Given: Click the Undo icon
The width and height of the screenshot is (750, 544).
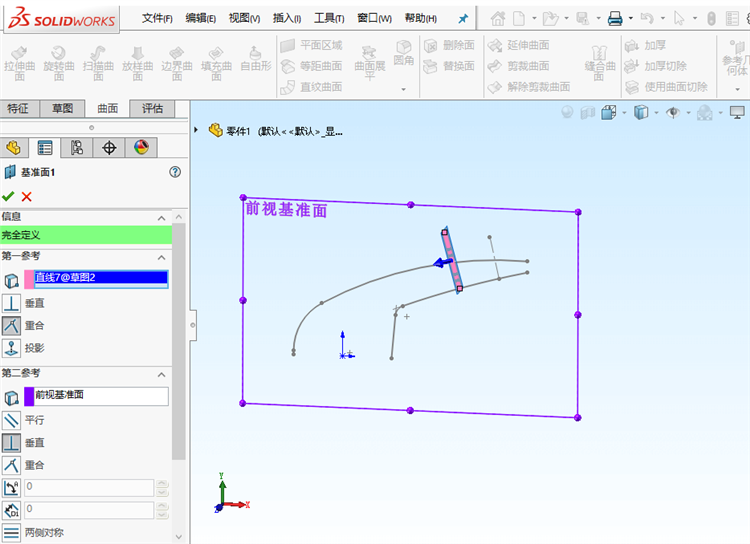Looking at the screenshot, I should pyautogui.click(x=647, y=19).
